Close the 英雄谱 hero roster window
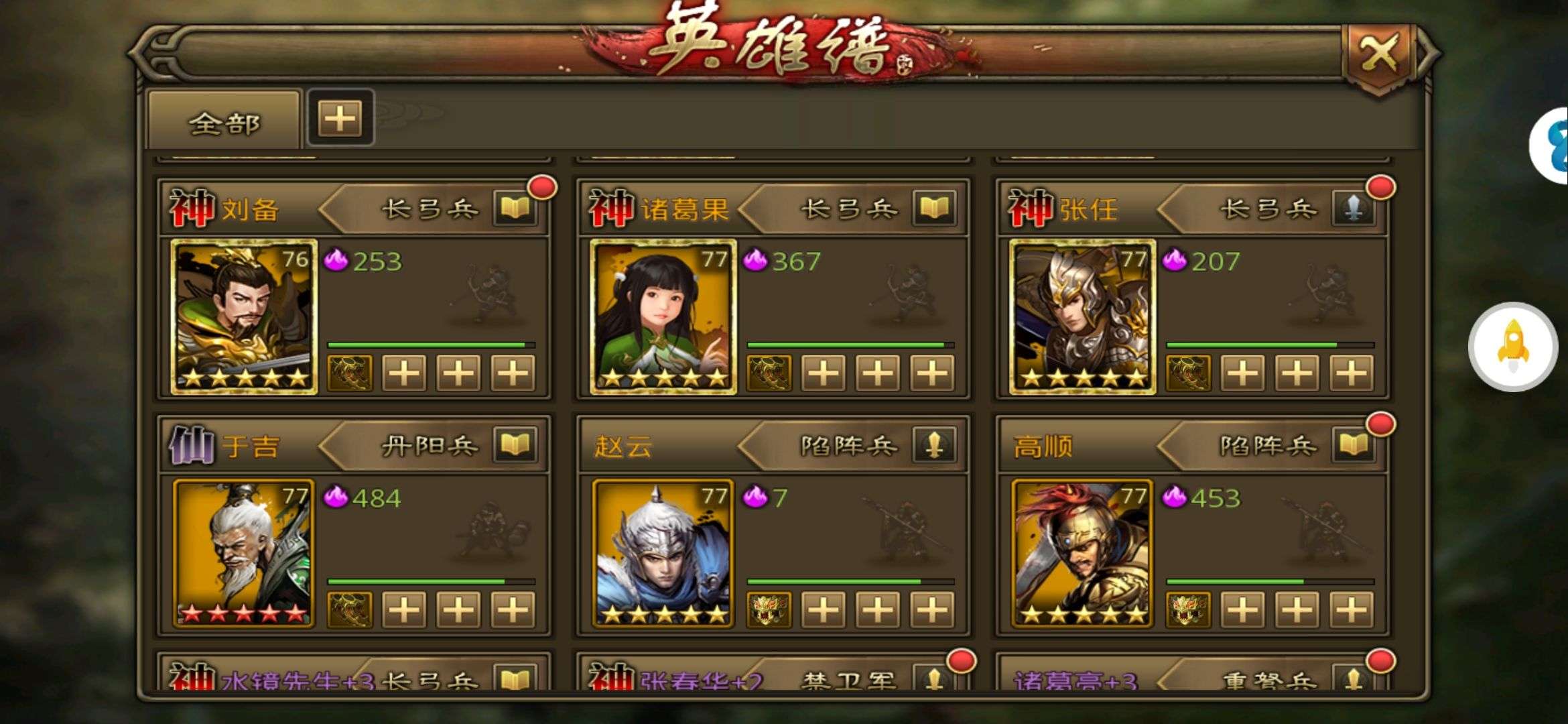Viewport: 1568px width, 724px height. 1380,54
